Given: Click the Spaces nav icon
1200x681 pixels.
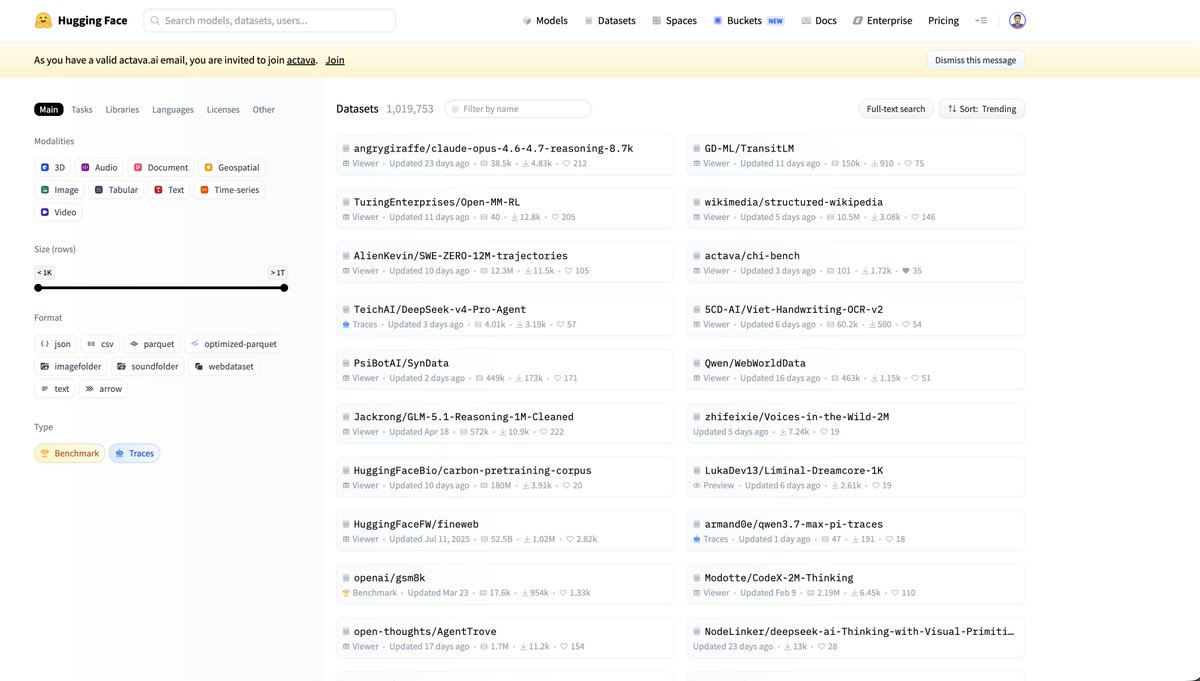Looking at the screenshot, I should pyautogui.click(x=657, y=20).
